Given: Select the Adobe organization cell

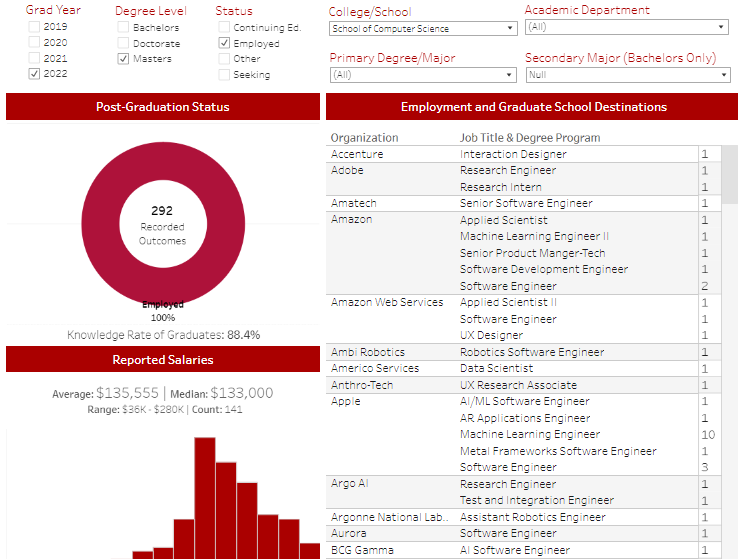Looking at the screenshot, I should click(x=347, y=170).
